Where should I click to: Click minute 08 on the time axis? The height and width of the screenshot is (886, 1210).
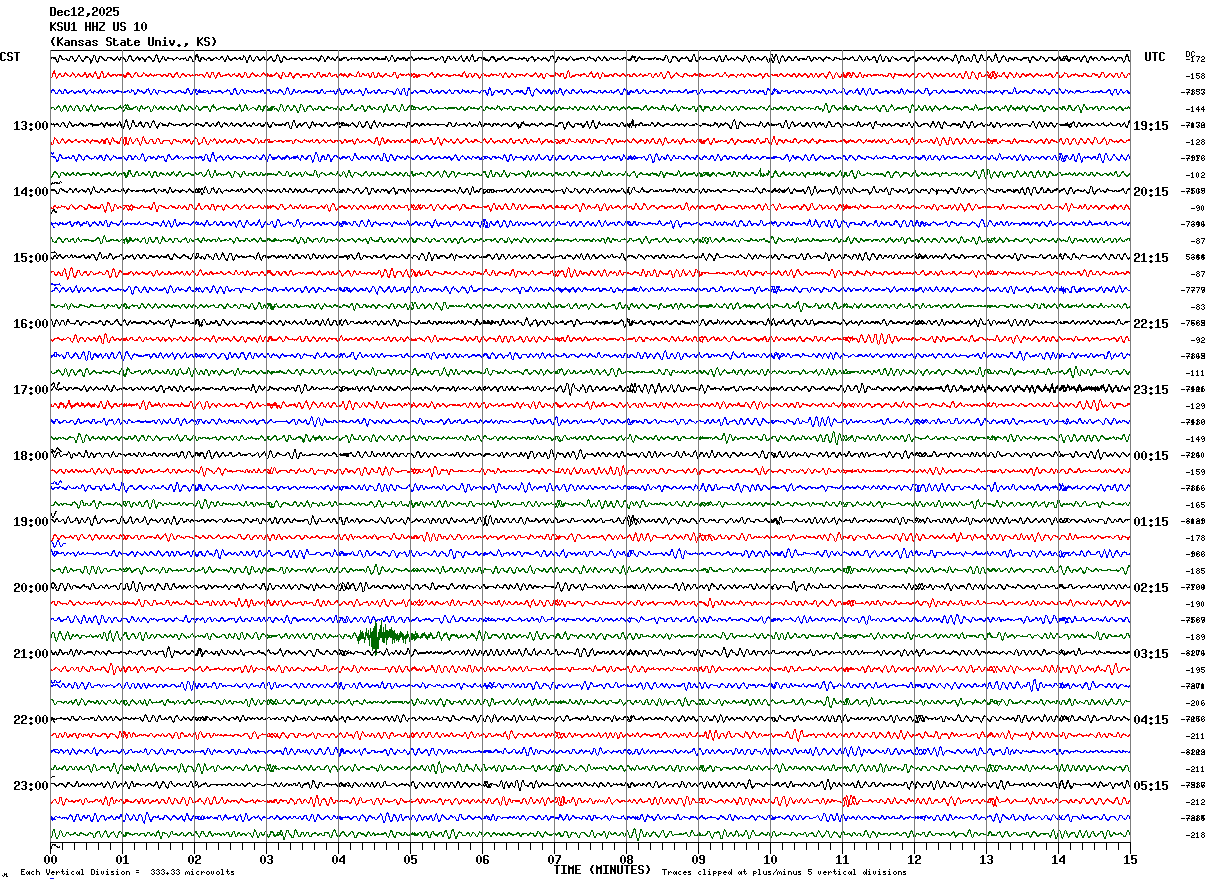pos(627,859)
